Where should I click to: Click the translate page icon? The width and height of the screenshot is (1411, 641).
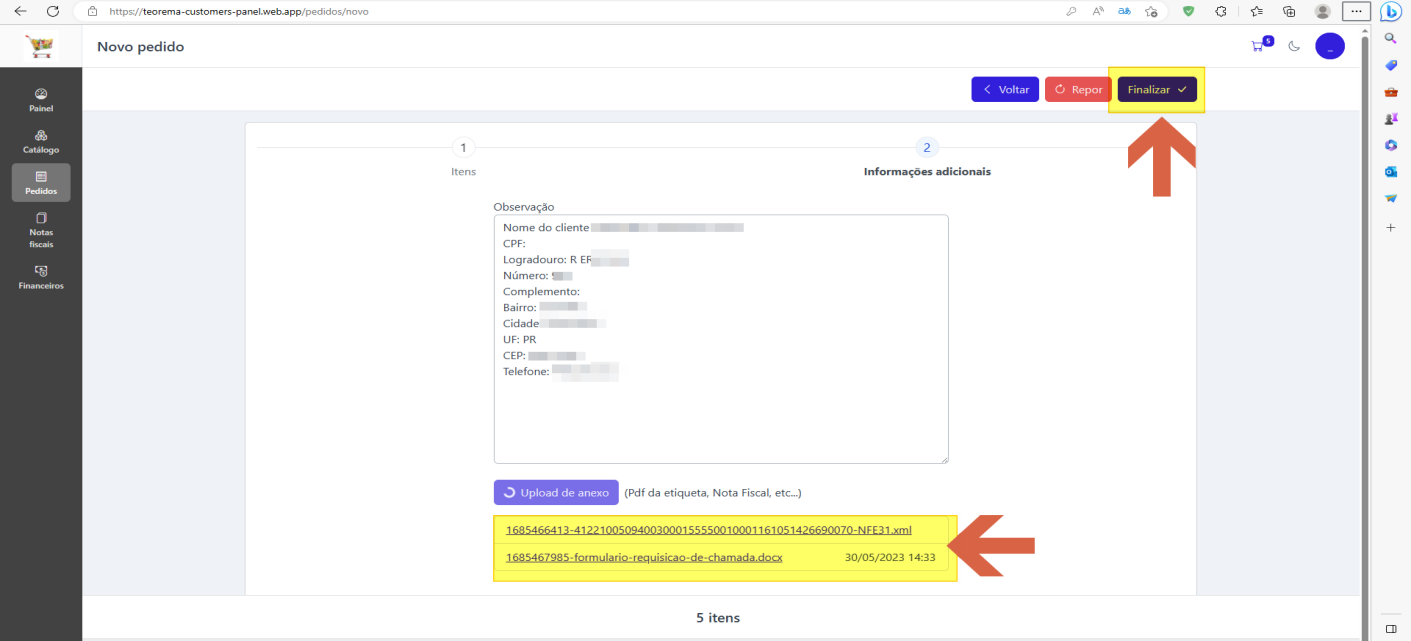[1124, 11]
